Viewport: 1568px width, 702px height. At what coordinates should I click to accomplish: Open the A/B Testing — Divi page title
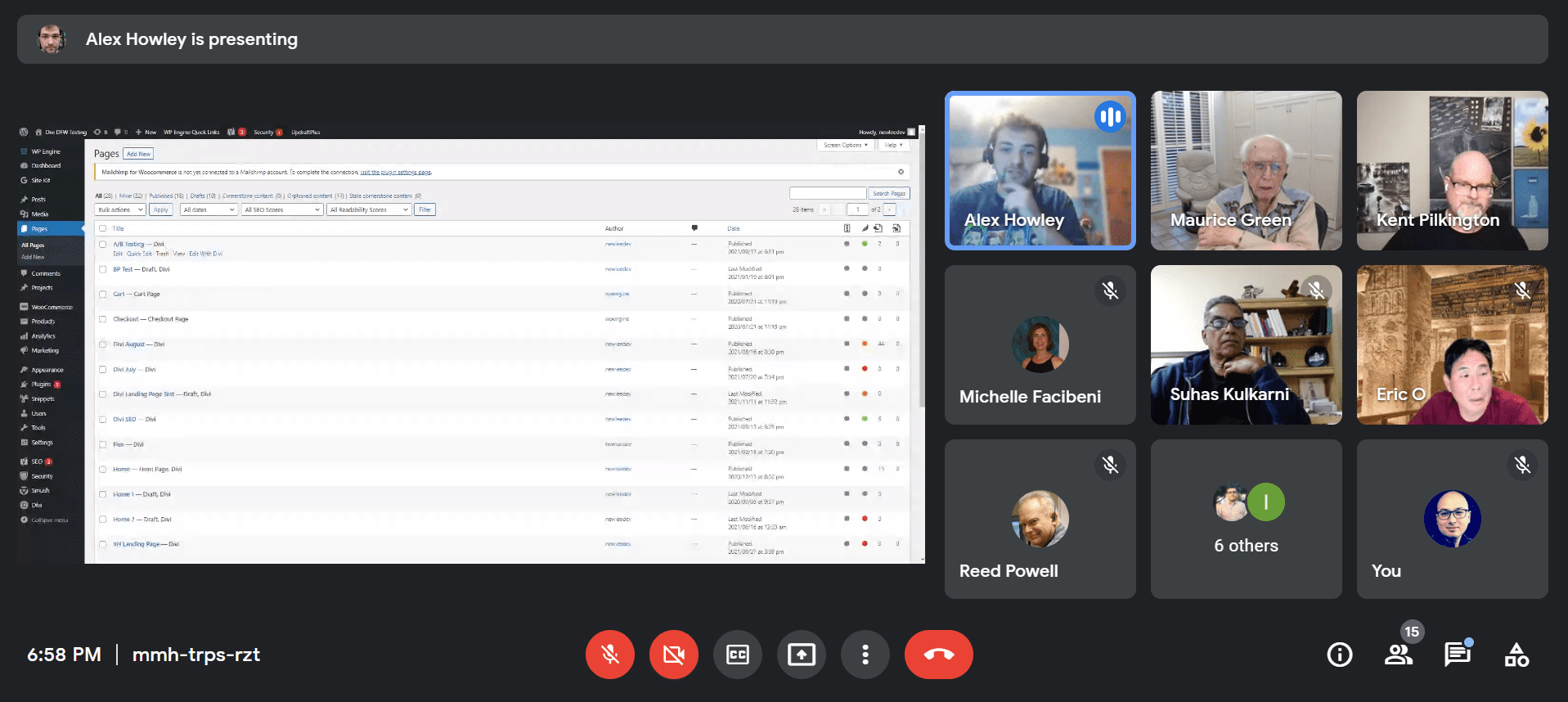click(138, 244)
